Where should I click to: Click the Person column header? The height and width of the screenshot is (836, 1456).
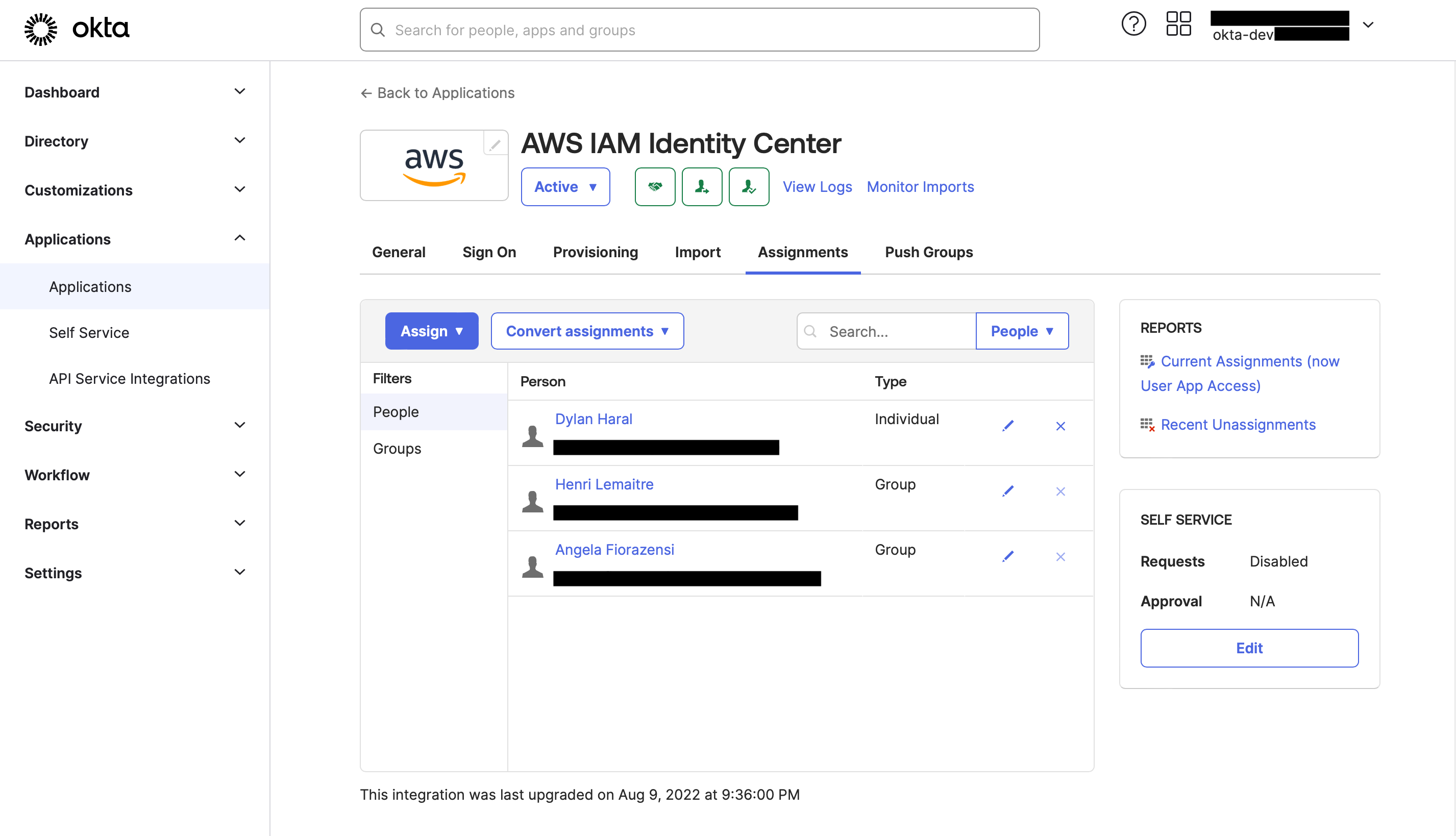pyautogui.click(x=542, y=381)
